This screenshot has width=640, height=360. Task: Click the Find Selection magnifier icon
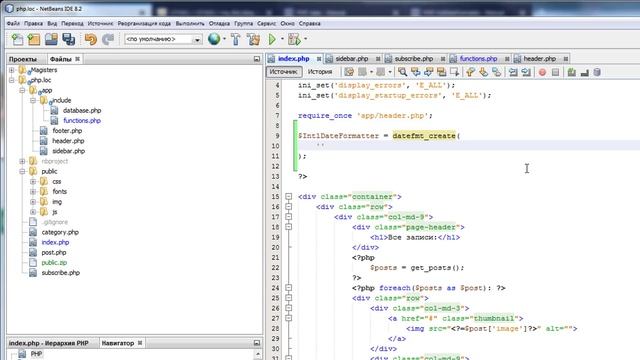(402, 72)
